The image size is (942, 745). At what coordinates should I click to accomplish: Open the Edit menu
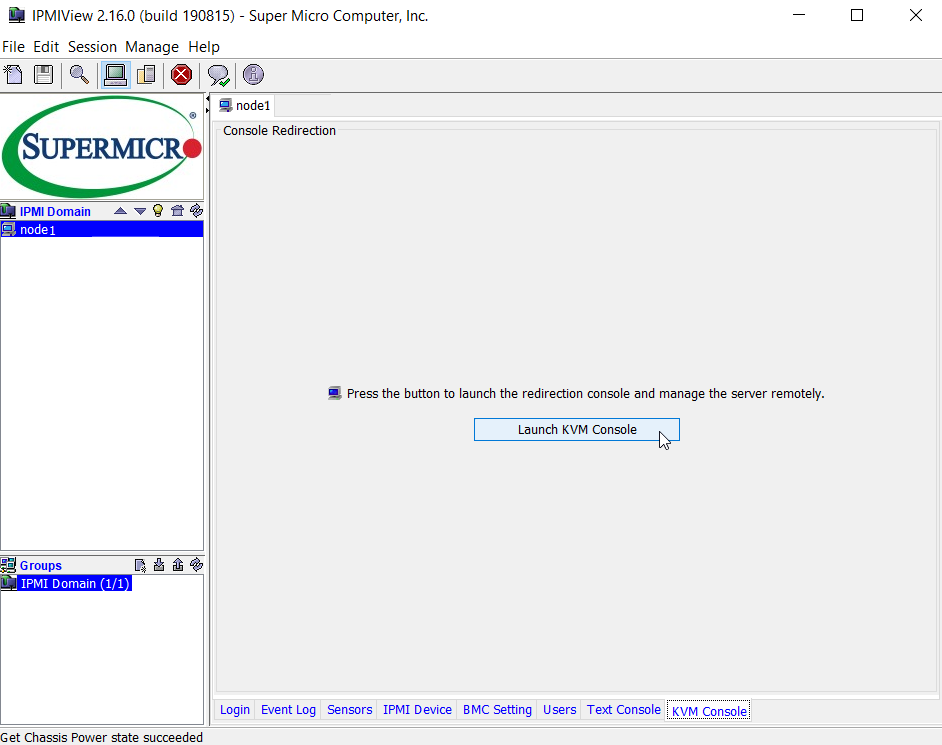click(x=46, y=47)
